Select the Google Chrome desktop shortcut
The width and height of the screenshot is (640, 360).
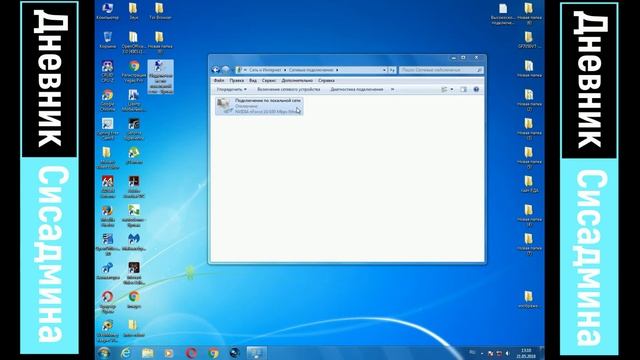tap(108, 100)
